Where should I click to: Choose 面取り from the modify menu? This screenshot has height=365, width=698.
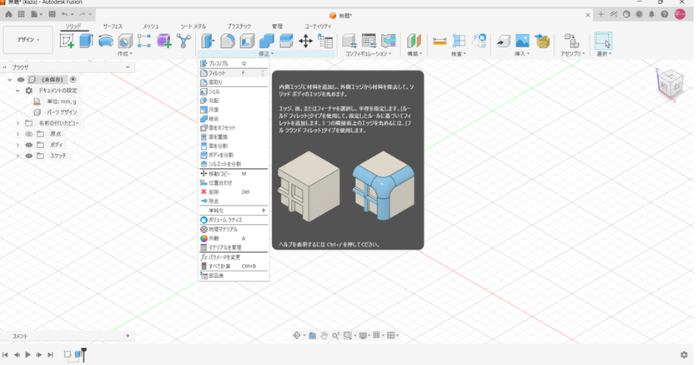tap(234, 82)
